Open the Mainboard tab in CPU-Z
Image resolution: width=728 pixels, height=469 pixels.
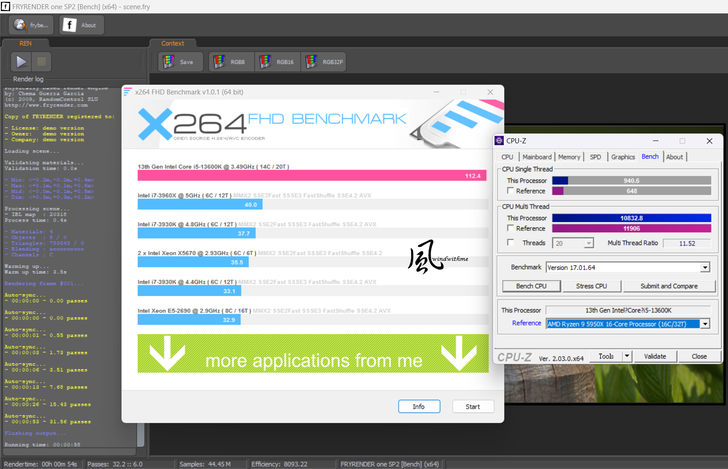click(537, 157)
